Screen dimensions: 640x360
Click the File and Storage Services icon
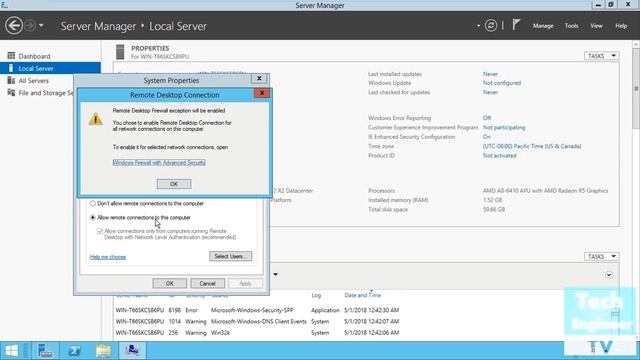coord(11,93)
